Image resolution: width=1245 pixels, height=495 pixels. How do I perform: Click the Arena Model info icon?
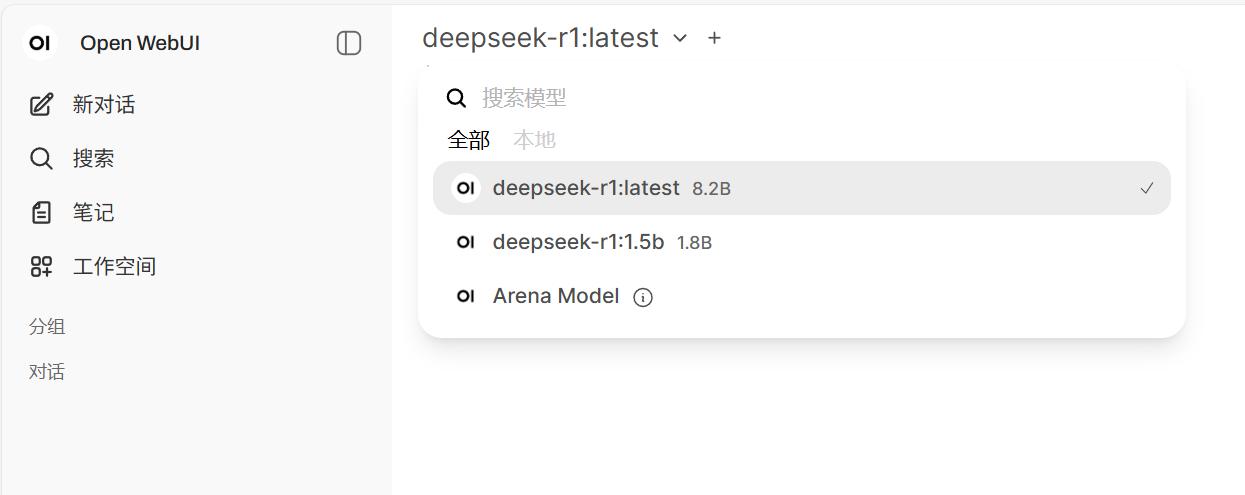[643, 297]
